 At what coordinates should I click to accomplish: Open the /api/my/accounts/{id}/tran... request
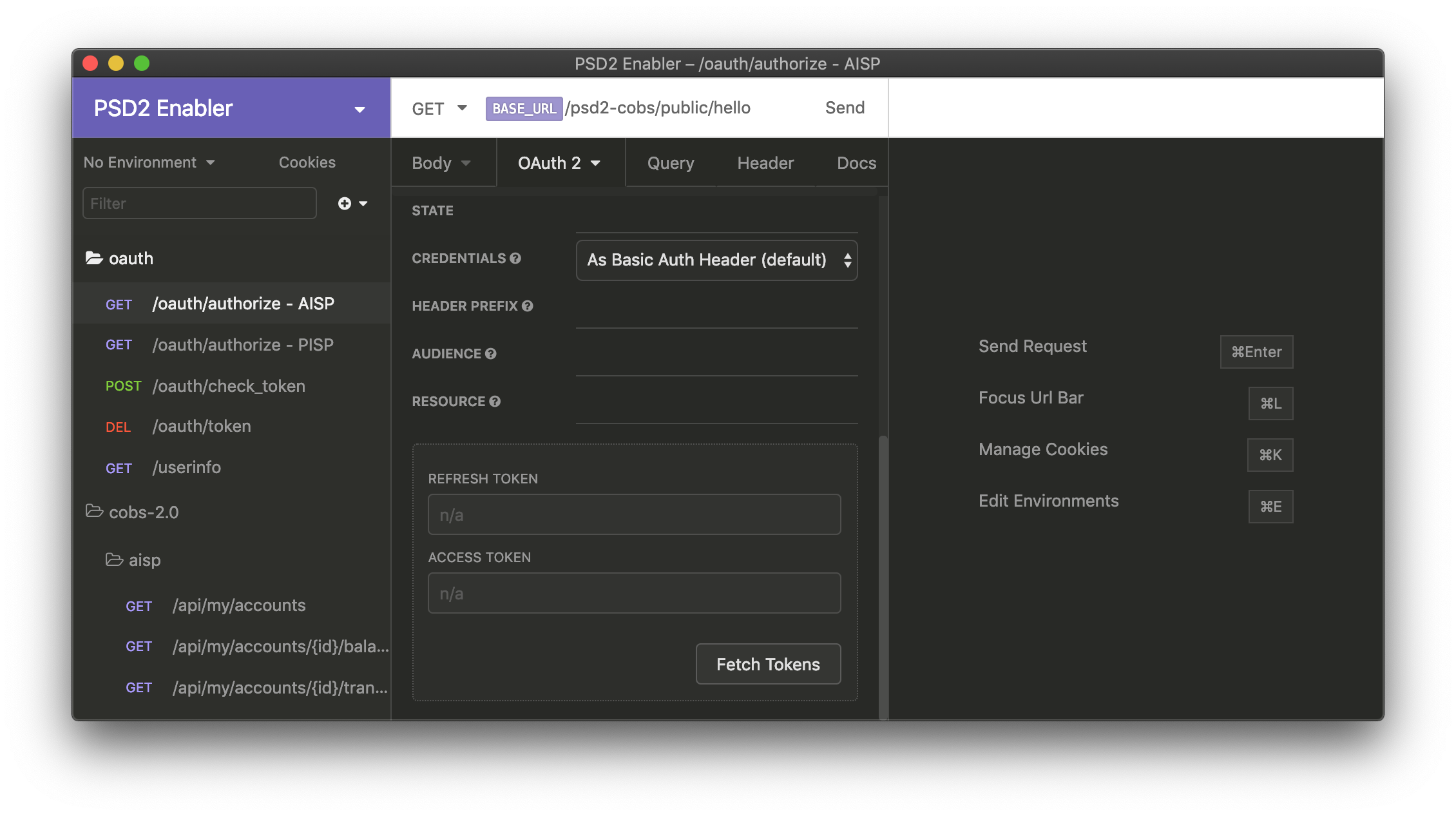coord(232,688)
